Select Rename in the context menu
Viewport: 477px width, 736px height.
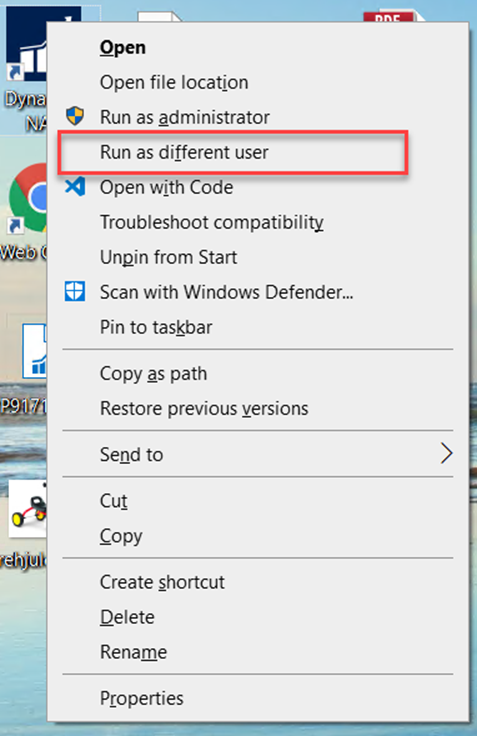coord(133,652)
